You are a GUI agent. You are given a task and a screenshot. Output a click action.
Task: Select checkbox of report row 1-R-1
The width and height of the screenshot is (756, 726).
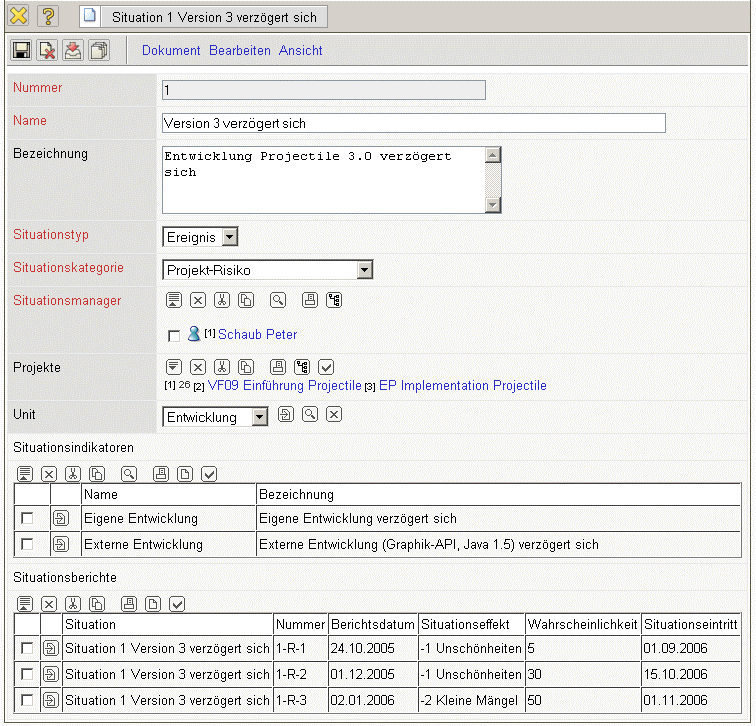tap(27, 648)
